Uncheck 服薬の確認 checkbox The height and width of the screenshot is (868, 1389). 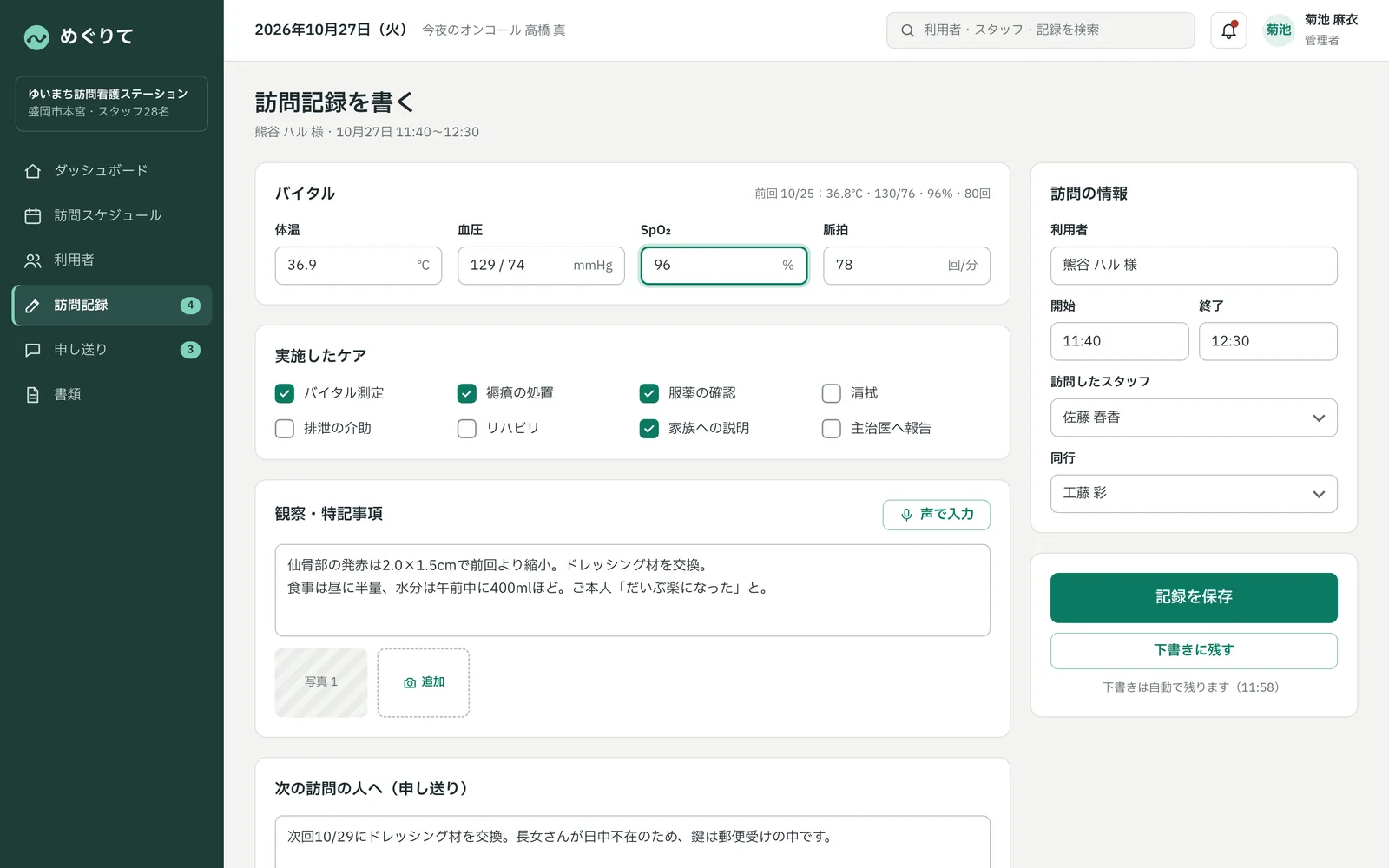click(649, 393)
